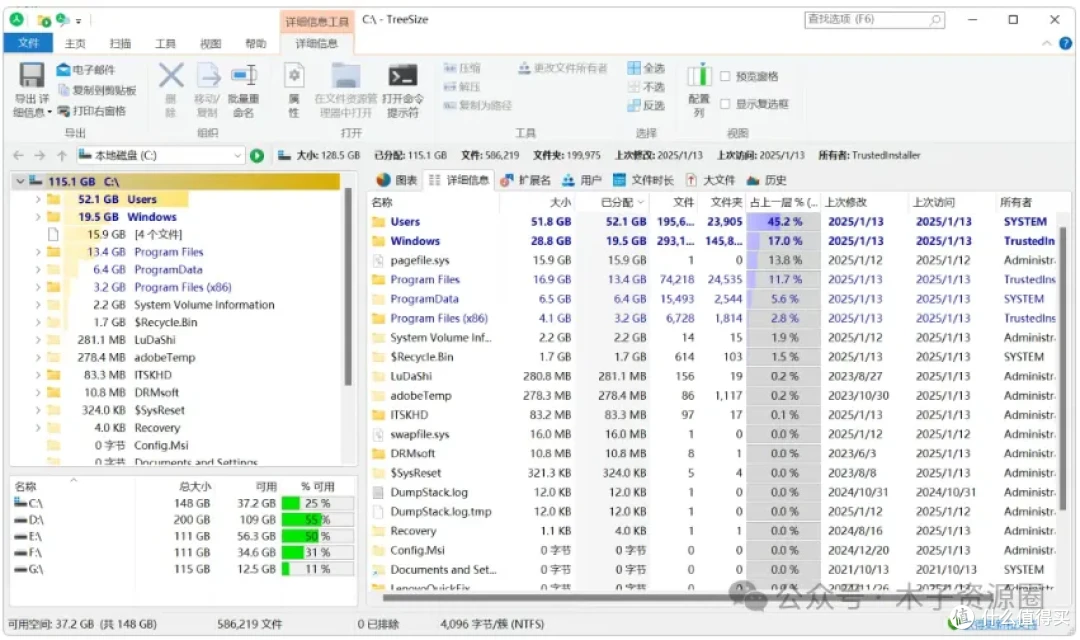Click Open command prompt (打开命令提示符) icon

coord(403,76)
